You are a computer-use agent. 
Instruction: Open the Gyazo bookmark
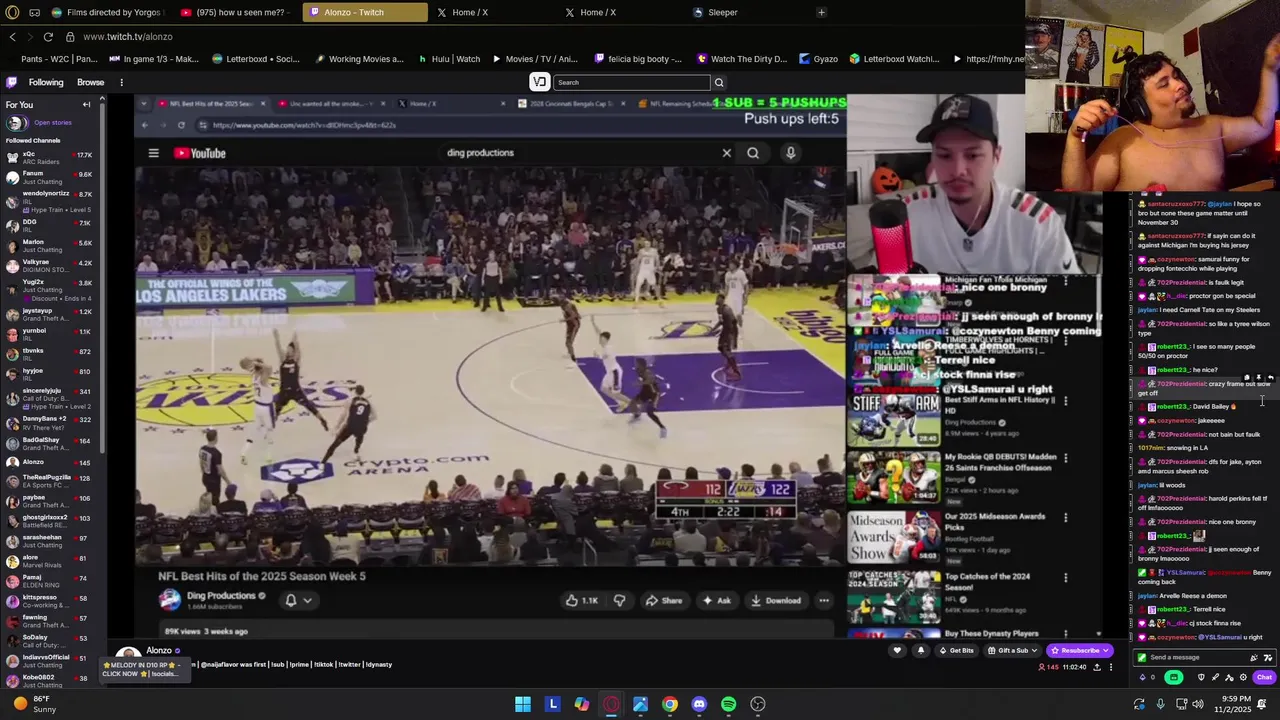[819, 59]
